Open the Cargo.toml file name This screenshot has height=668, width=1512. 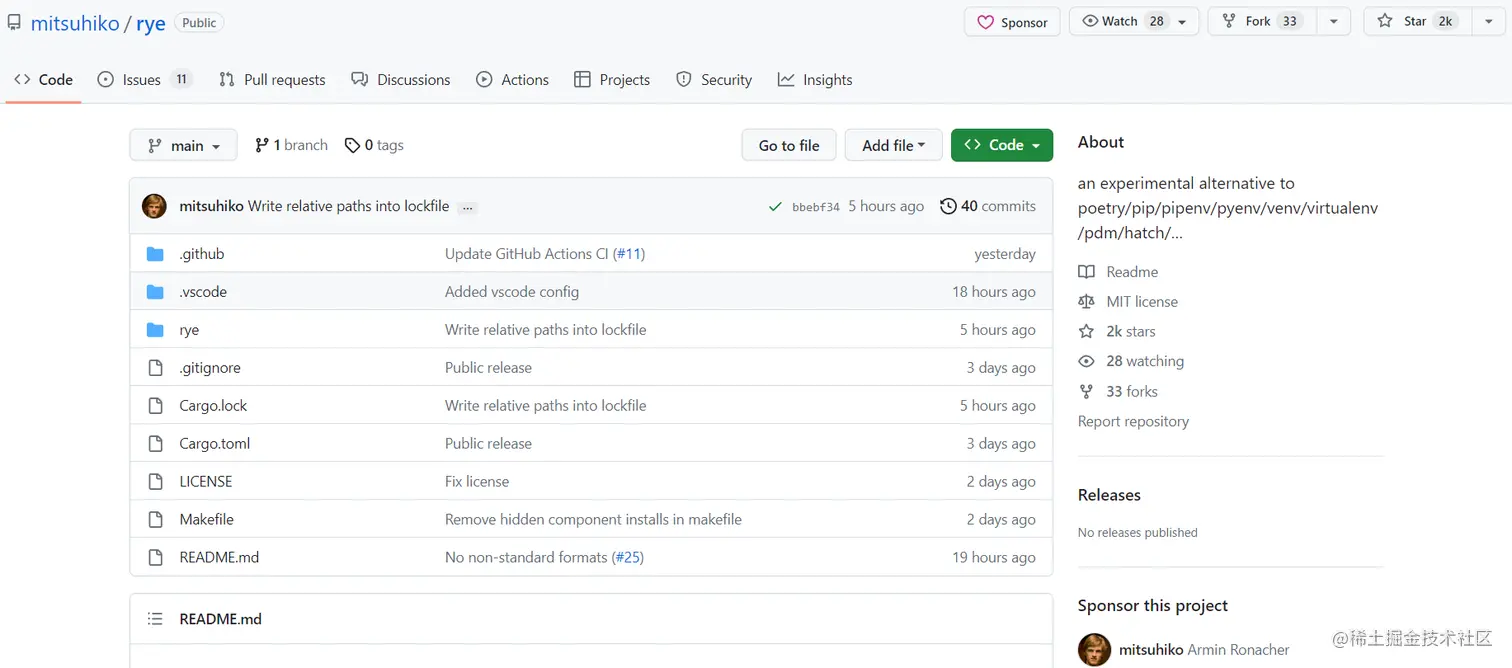tap(215, 444)
